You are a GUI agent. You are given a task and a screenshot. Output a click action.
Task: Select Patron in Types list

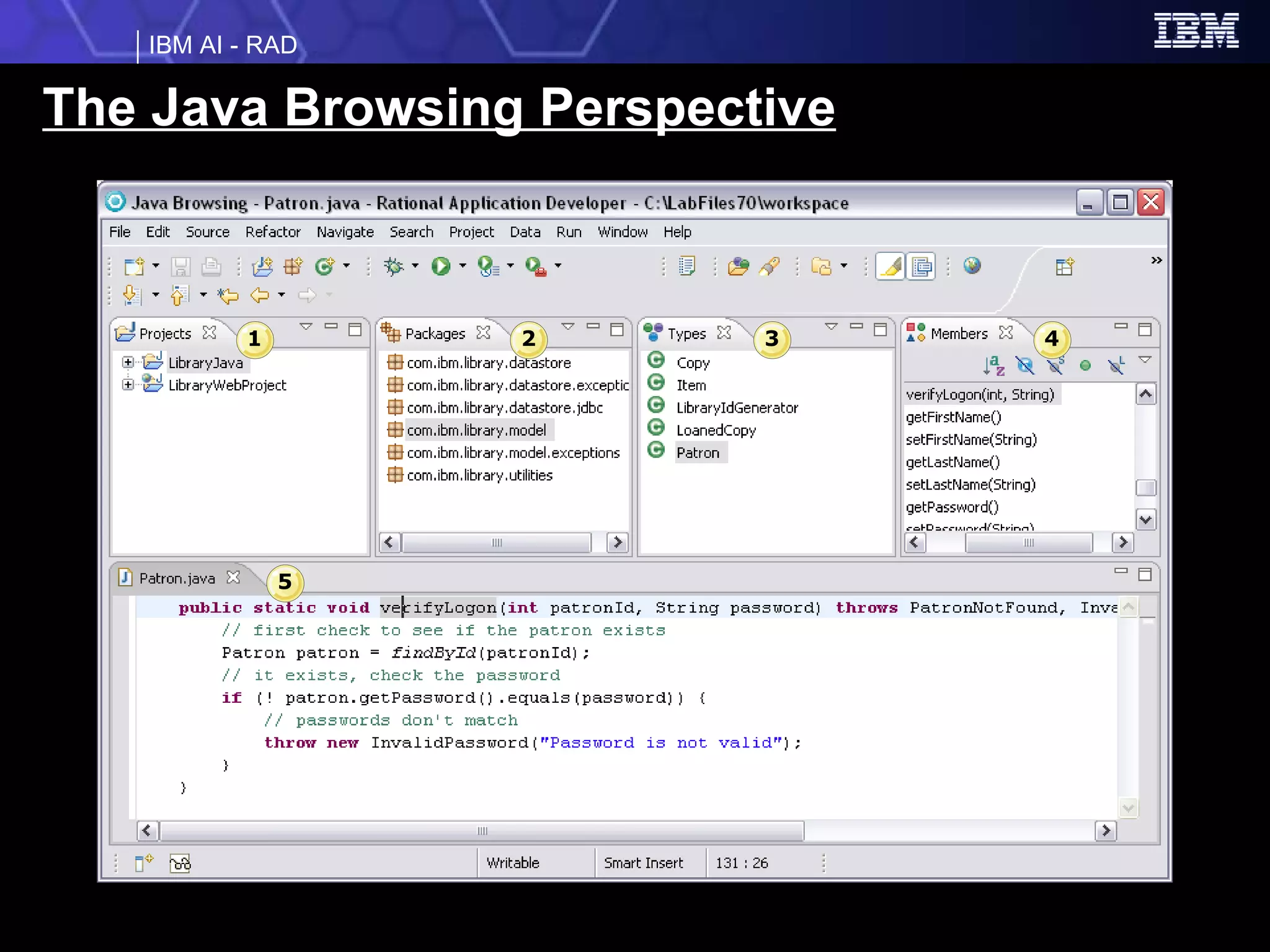tap(698, 453)
